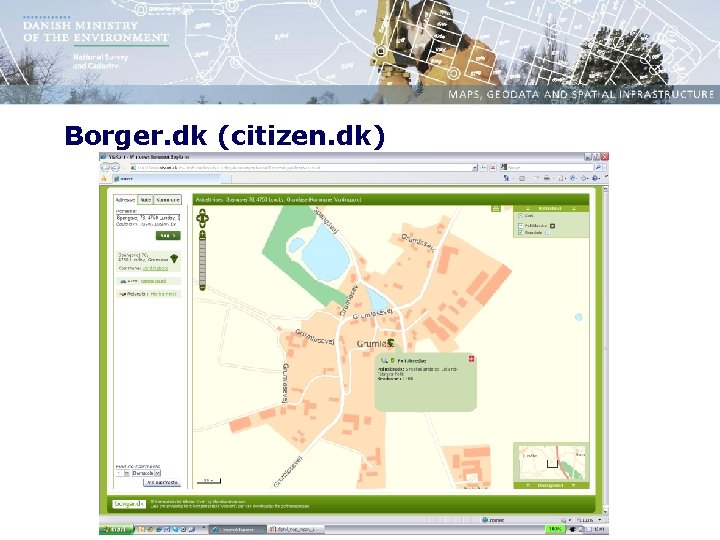
Task: Click the browser forward button
Action: point(115,168)
